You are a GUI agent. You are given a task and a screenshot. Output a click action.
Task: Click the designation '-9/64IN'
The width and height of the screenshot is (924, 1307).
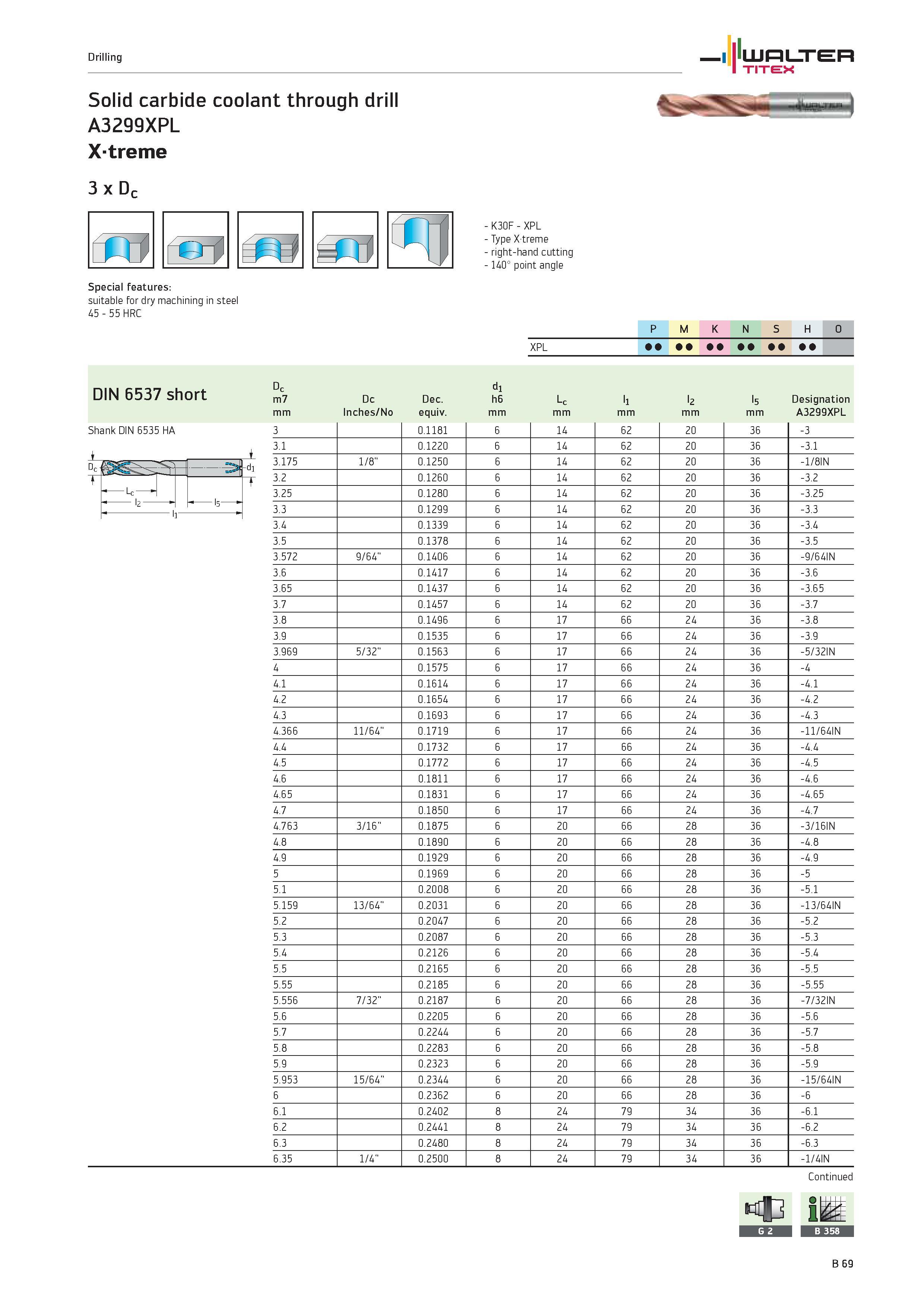pyautogui.click(x=817, y=557)
